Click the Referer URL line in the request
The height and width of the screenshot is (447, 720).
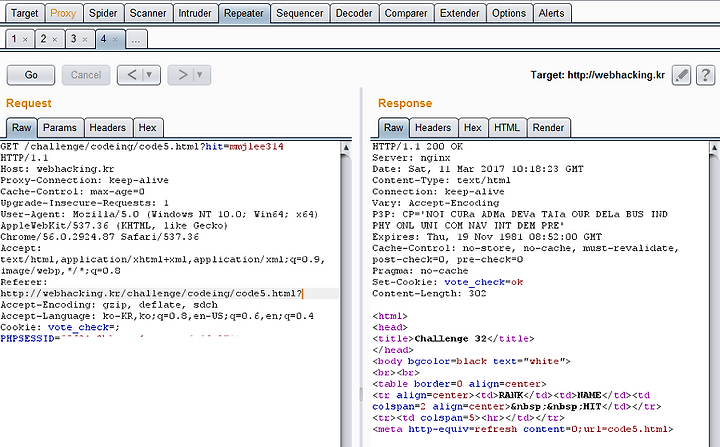coord(151,294)
